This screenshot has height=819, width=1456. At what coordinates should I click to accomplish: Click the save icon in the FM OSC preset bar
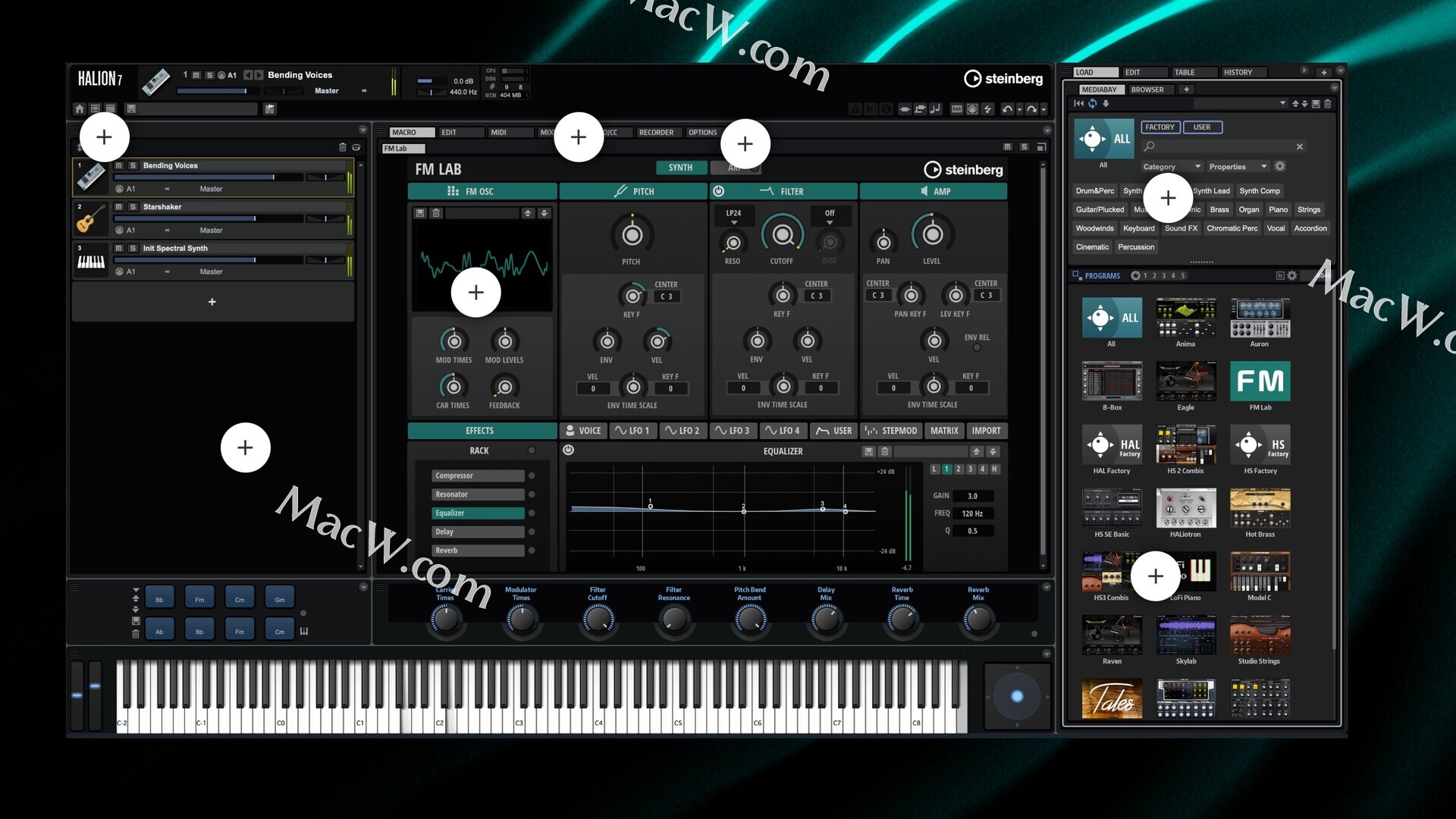point(420,213)
